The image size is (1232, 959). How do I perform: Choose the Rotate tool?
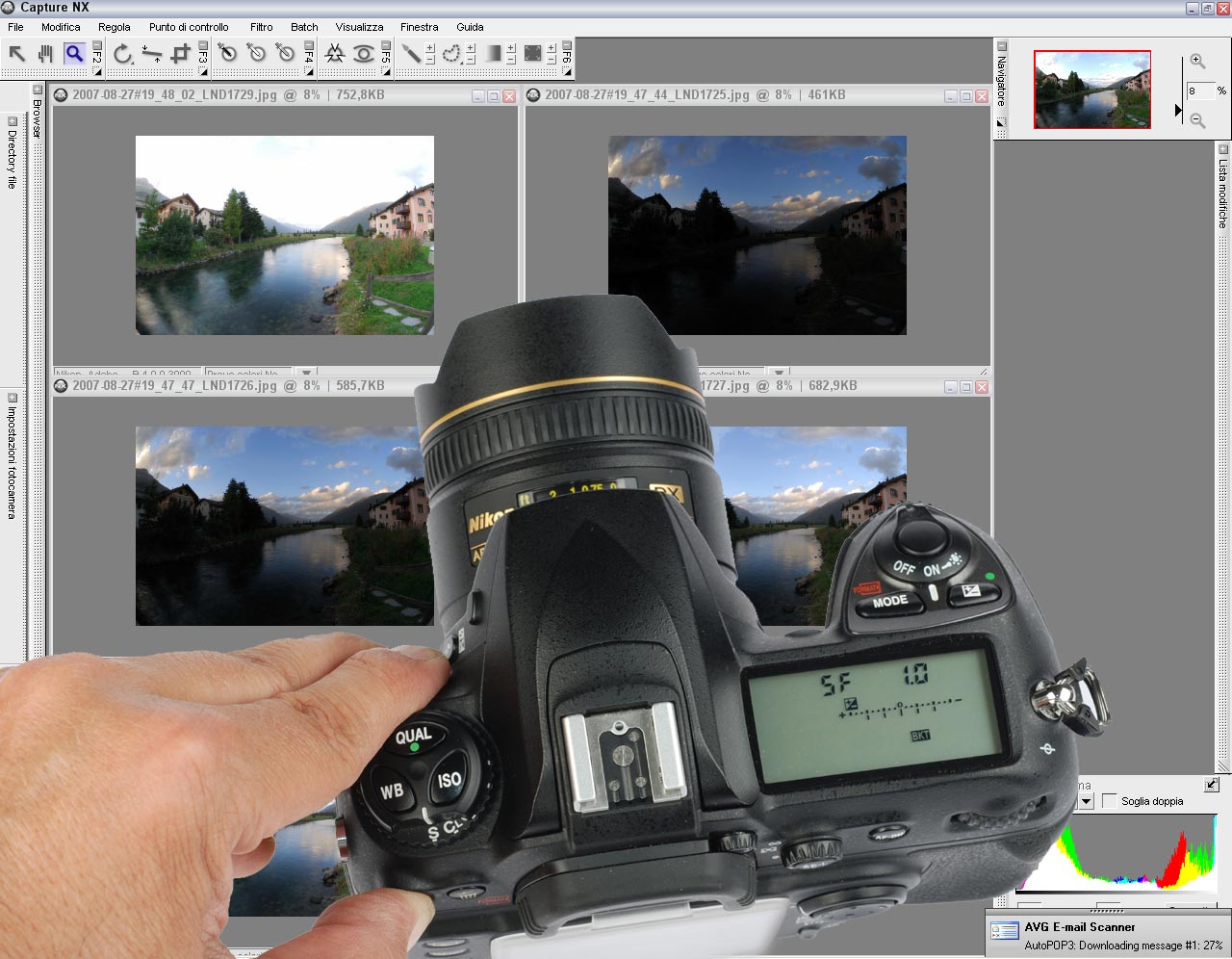coord(122,54)
